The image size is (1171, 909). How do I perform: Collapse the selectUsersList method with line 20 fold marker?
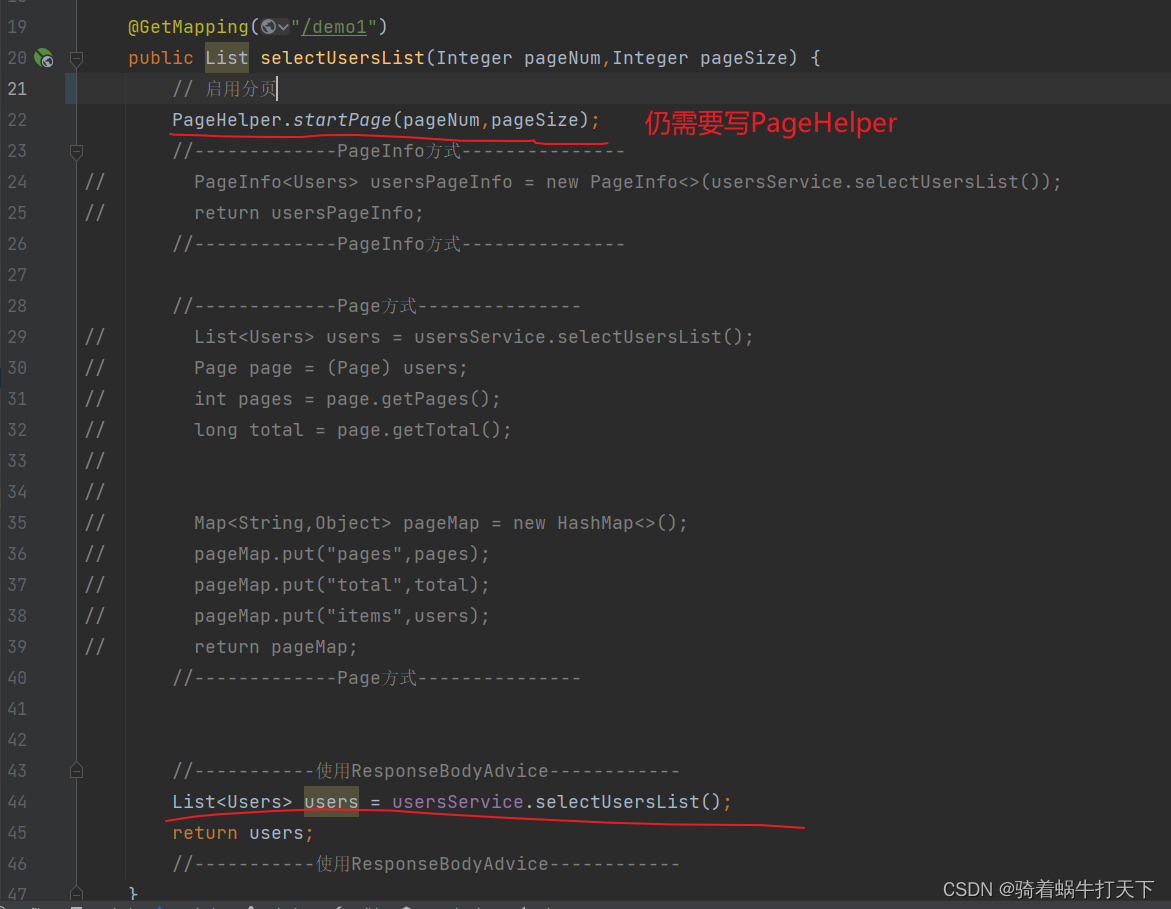(x=76, y=60)
